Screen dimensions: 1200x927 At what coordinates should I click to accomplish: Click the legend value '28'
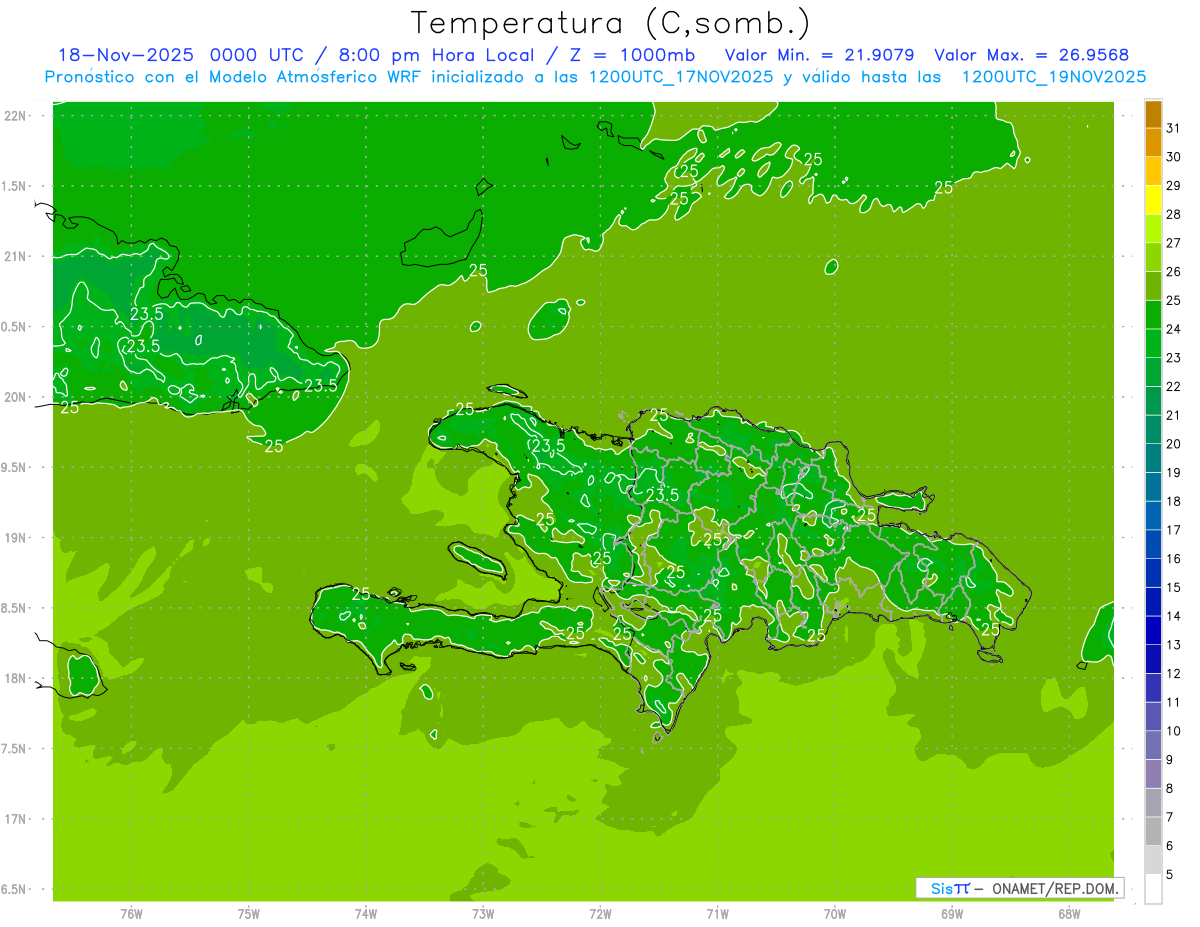pyautogui.click(x=1174, y=214)
